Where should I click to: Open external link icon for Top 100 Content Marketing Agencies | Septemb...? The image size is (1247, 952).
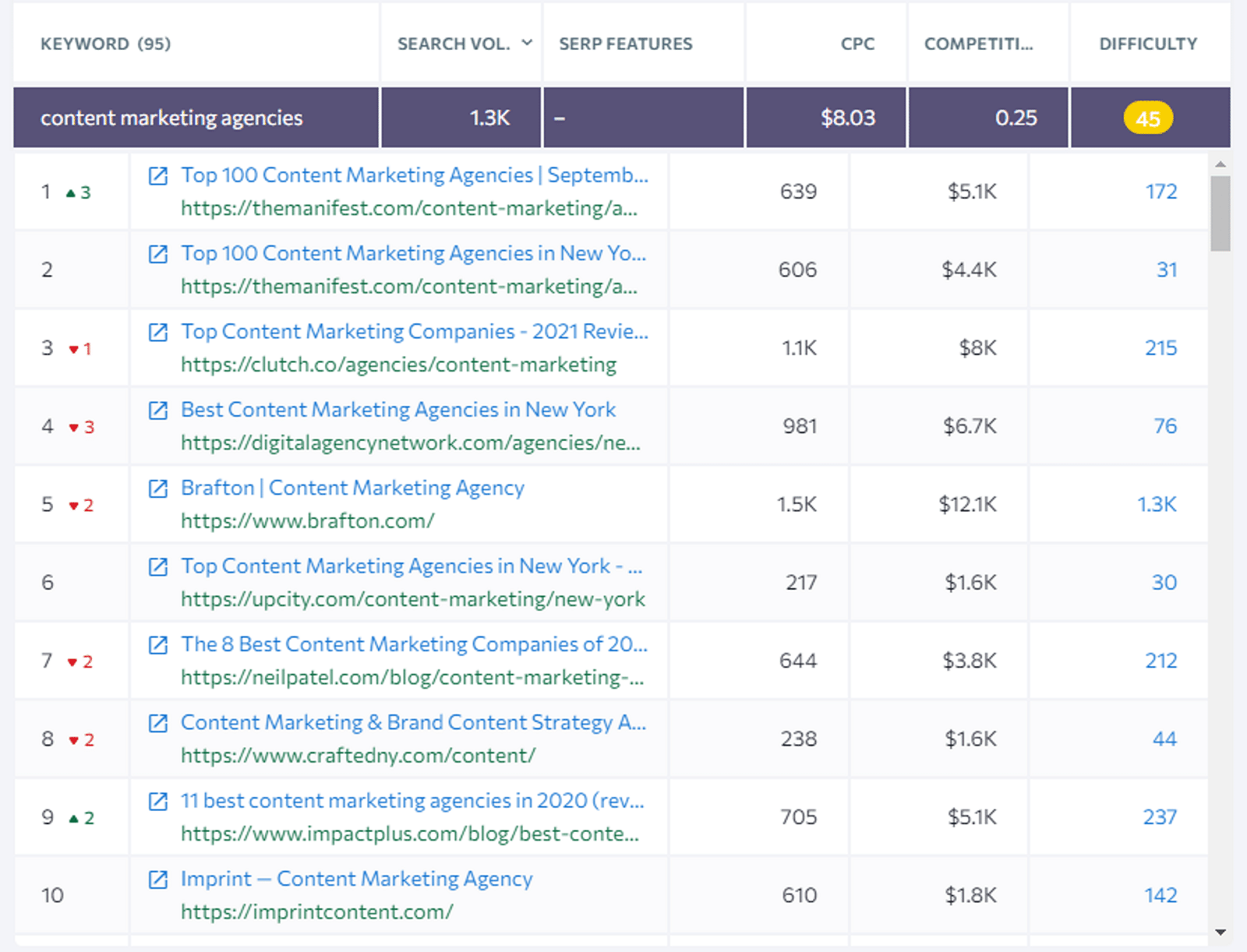[x=158, y=176]
